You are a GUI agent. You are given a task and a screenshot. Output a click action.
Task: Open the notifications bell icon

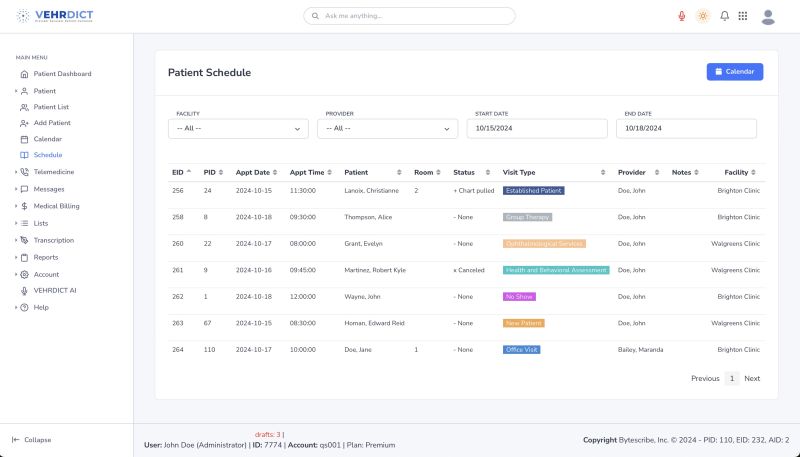tap(724, 16)
